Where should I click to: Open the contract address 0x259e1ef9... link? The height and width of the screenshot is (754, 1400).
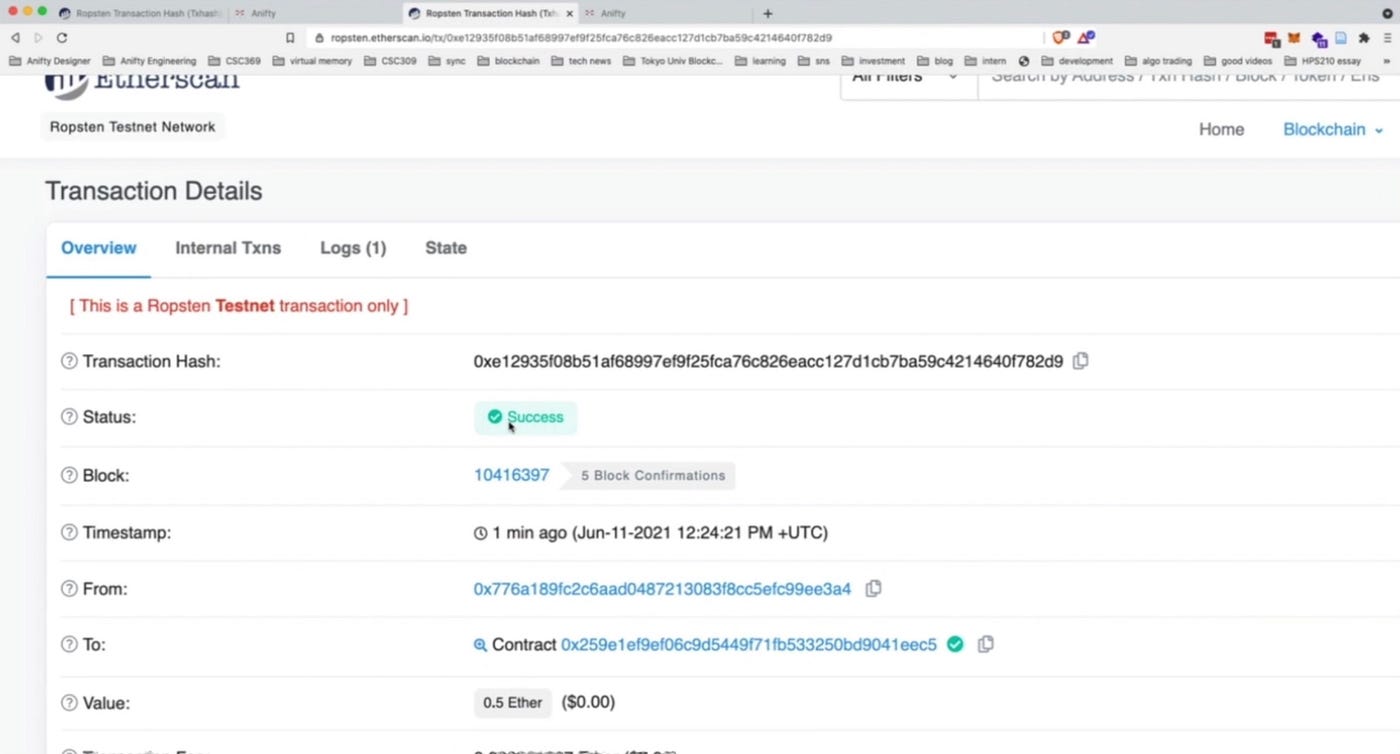749,645
